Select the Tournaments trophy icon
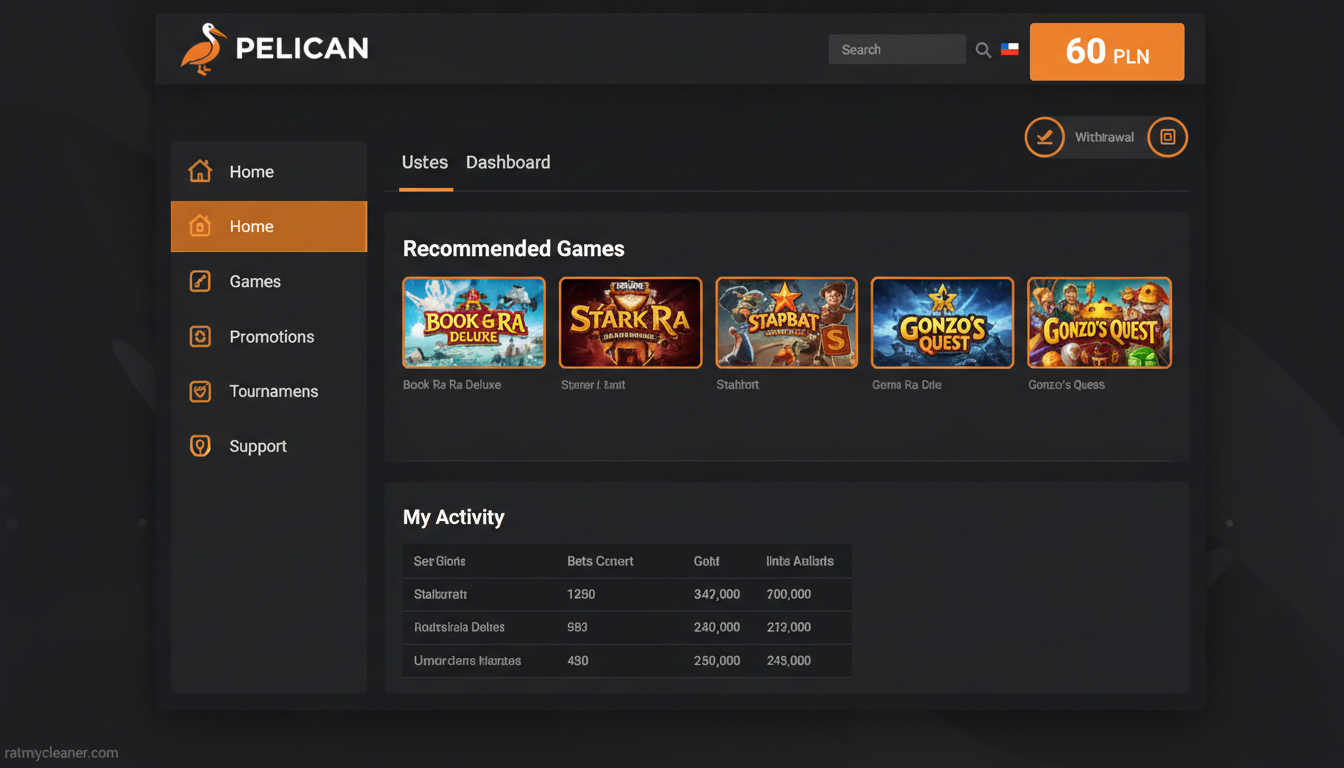The height and width of the screenshot is (768, 1344). pos(200,391)
